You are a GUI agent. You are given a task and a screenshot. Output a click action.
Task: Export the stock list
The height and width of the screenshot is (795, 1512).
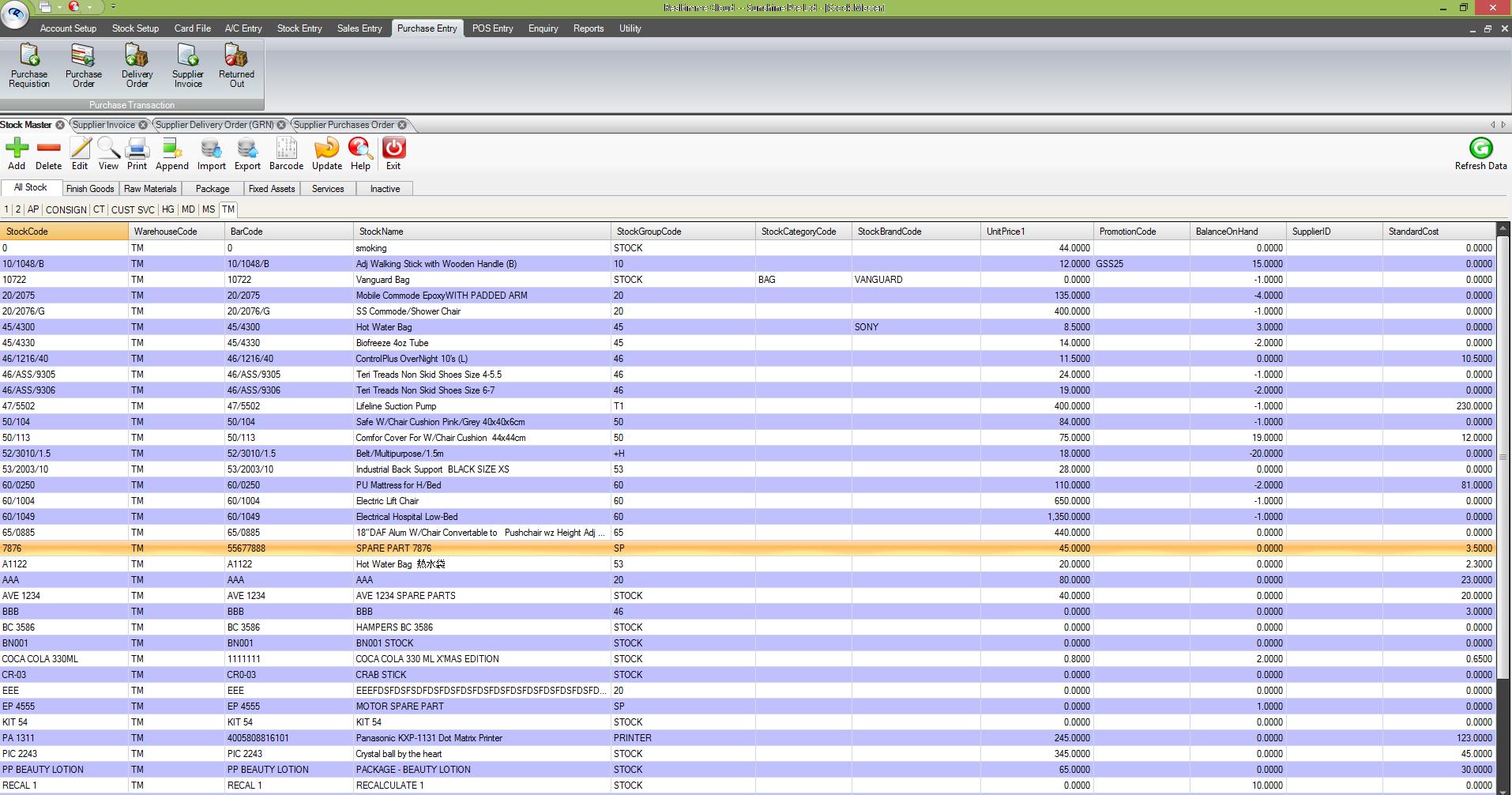(247, 153)
